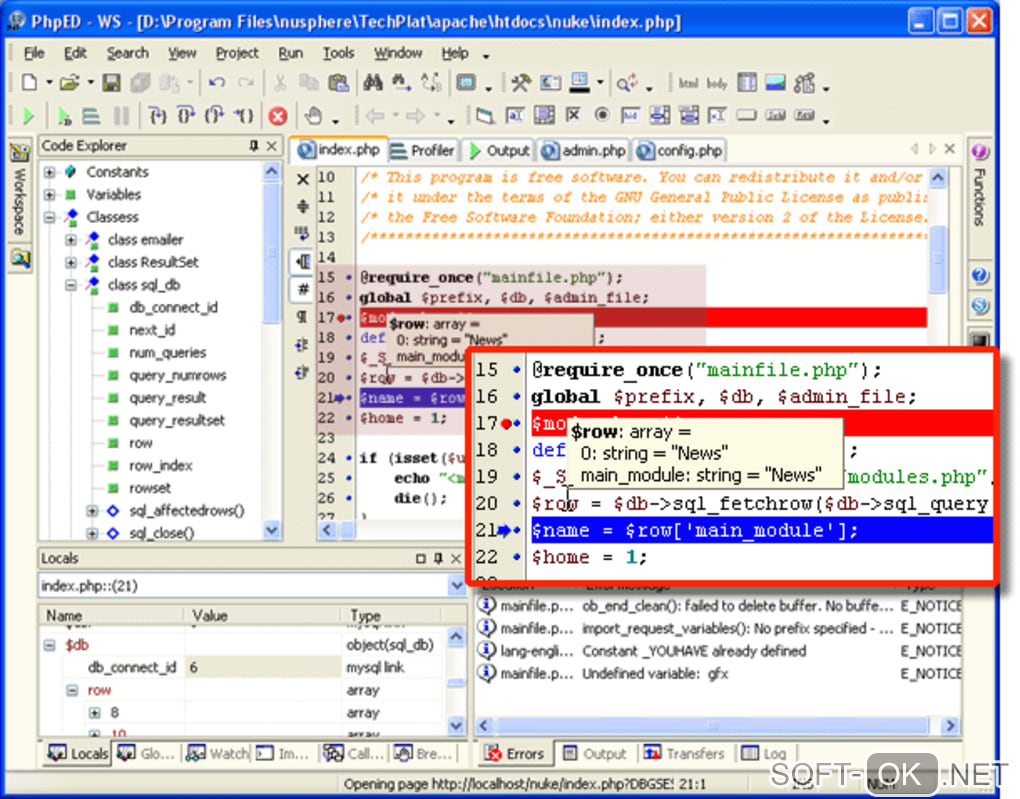Select the query_result property
This screenshot has height=799, width=1020.
167,398
